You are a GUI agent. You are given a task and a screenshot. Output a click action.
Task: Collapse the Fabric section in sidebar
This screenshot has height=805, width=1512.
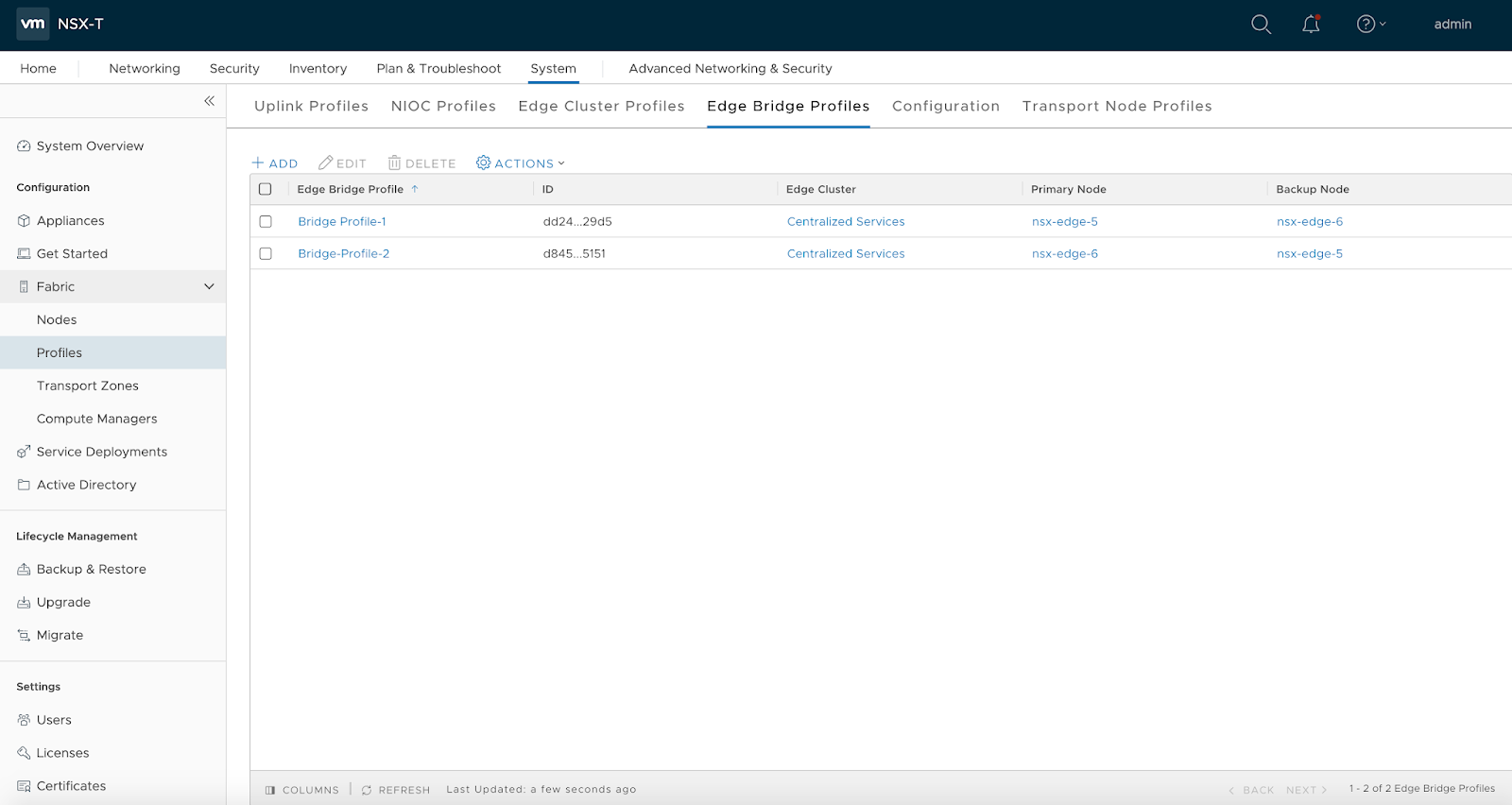point(209,287)
